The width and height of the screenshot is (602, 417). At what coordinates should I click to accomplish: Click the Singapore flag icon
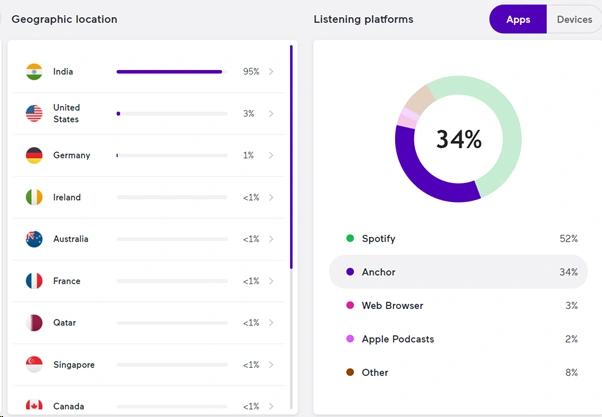pyautogui.click(x=34, y=366)
